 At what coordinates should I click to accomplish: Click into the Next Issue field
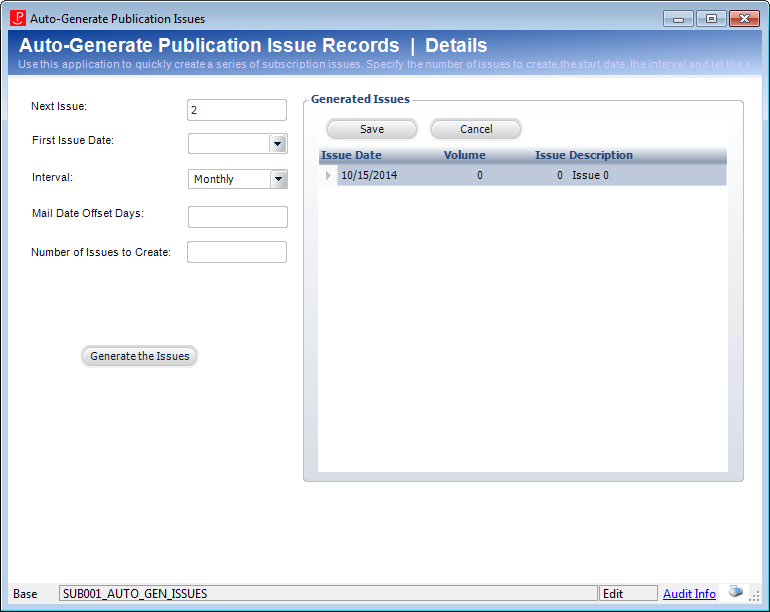point(237,110)
